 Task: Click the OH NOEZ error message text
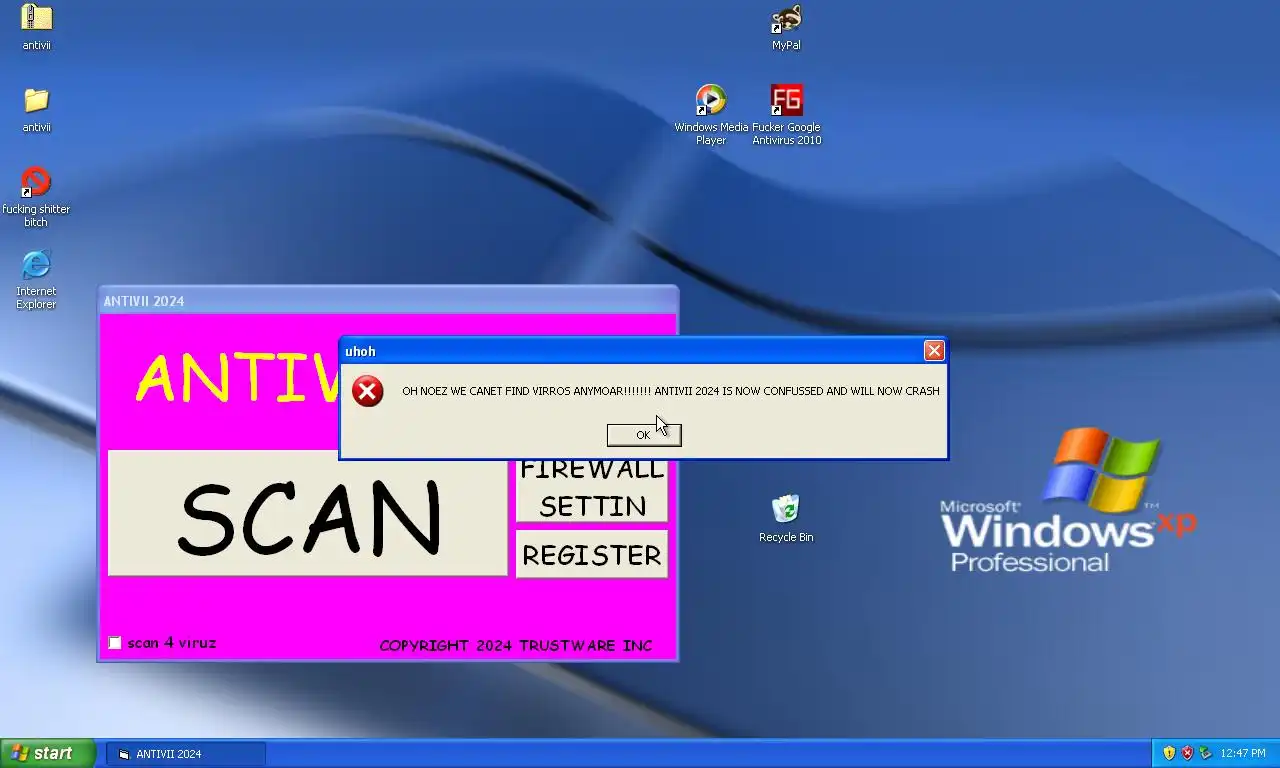[671, 391]
